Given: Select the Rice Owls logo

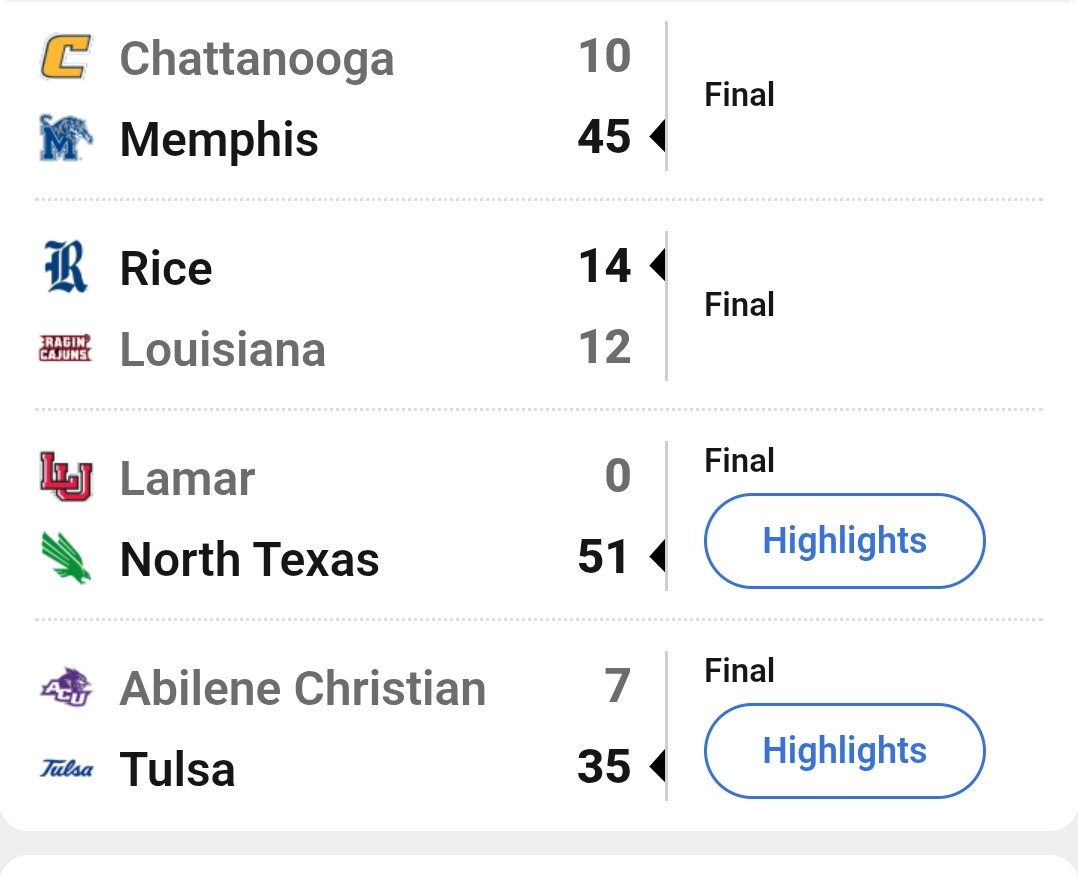Looking at the screenshot, I should point(66,268).
